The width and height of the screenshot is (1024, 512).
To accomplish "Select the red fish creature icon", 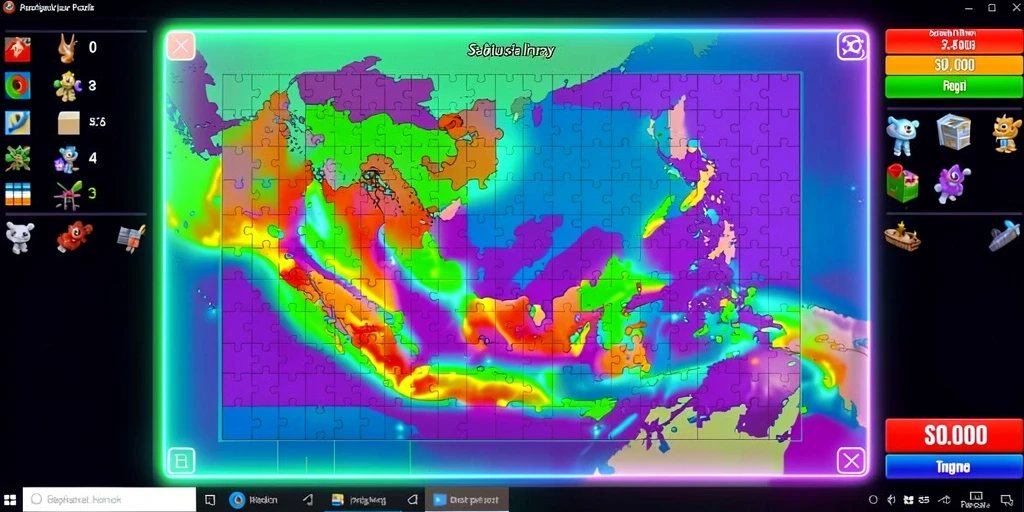I will pyautogui.click(x=73, y=236).
